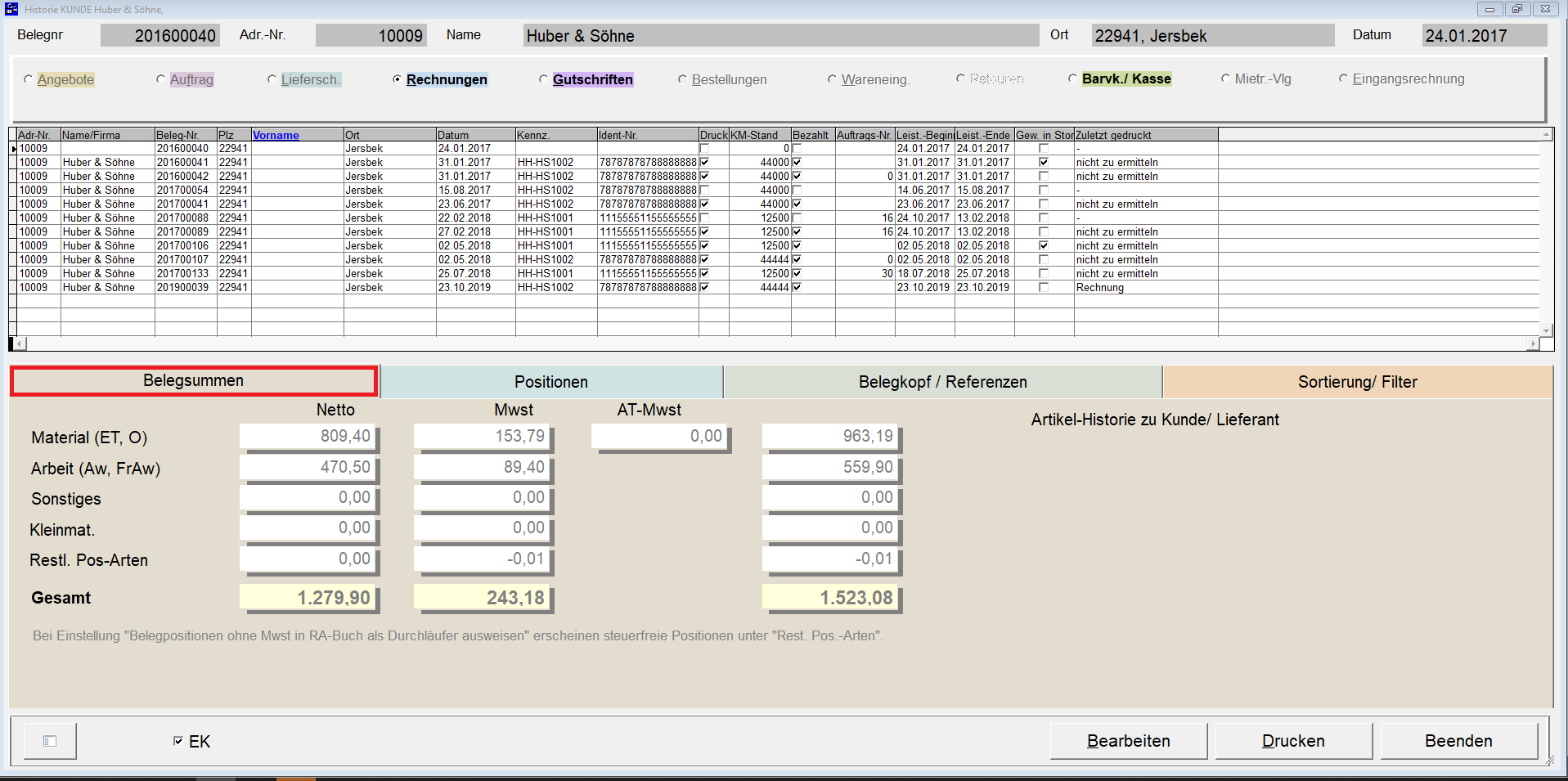Screen dimensions: 1568x781
Task: Click table horizontal scrollbar right arrow
Action: (x=1532, y=344)
